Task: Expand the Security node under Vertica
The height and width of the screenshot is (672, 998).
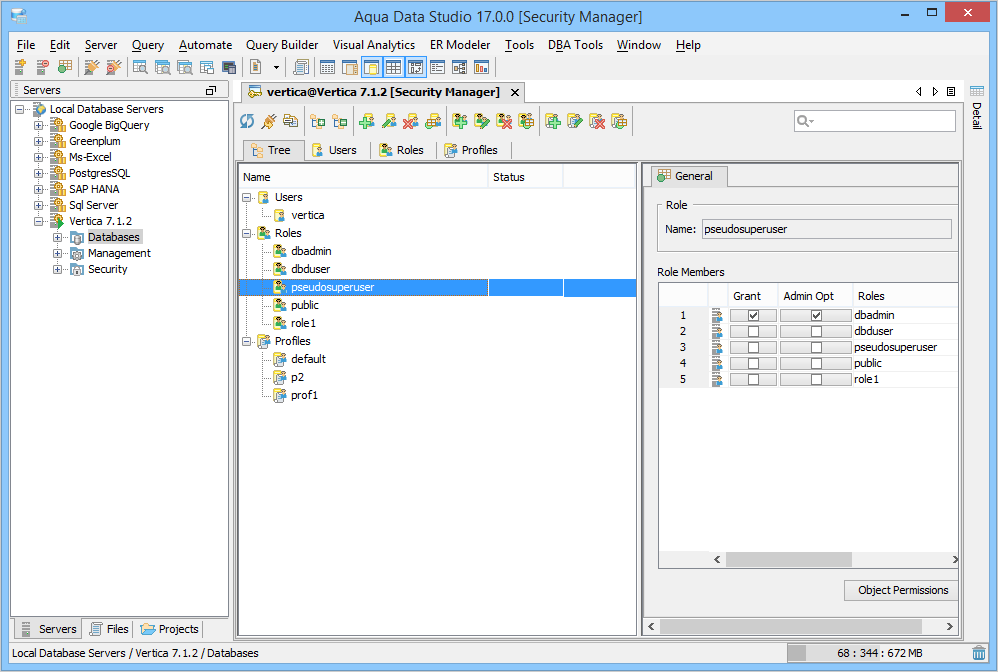Action: tap(57, 269)
